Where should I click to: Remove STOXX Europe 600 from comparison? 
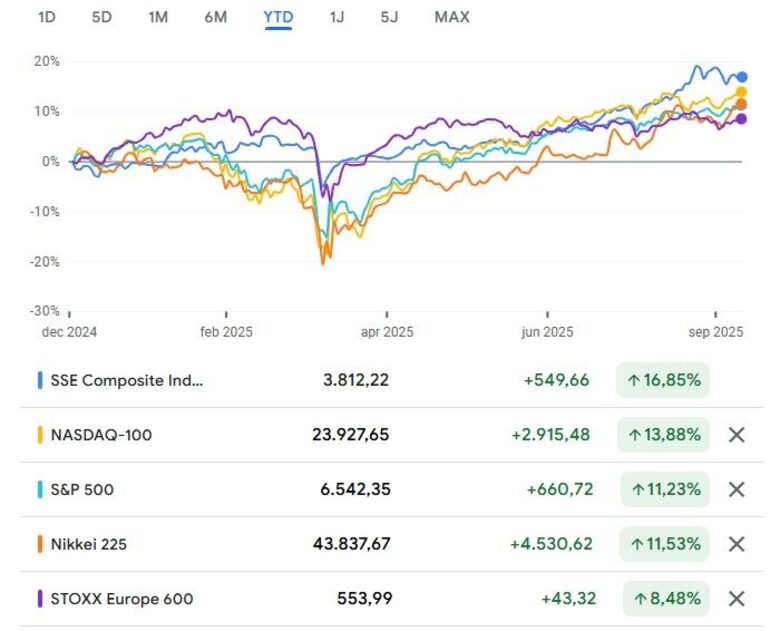[x=737, y=599]
